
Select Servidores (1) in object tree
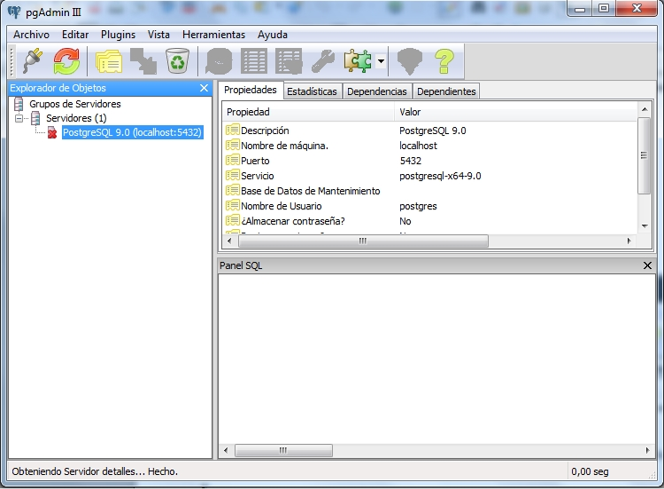coord(76,118)
